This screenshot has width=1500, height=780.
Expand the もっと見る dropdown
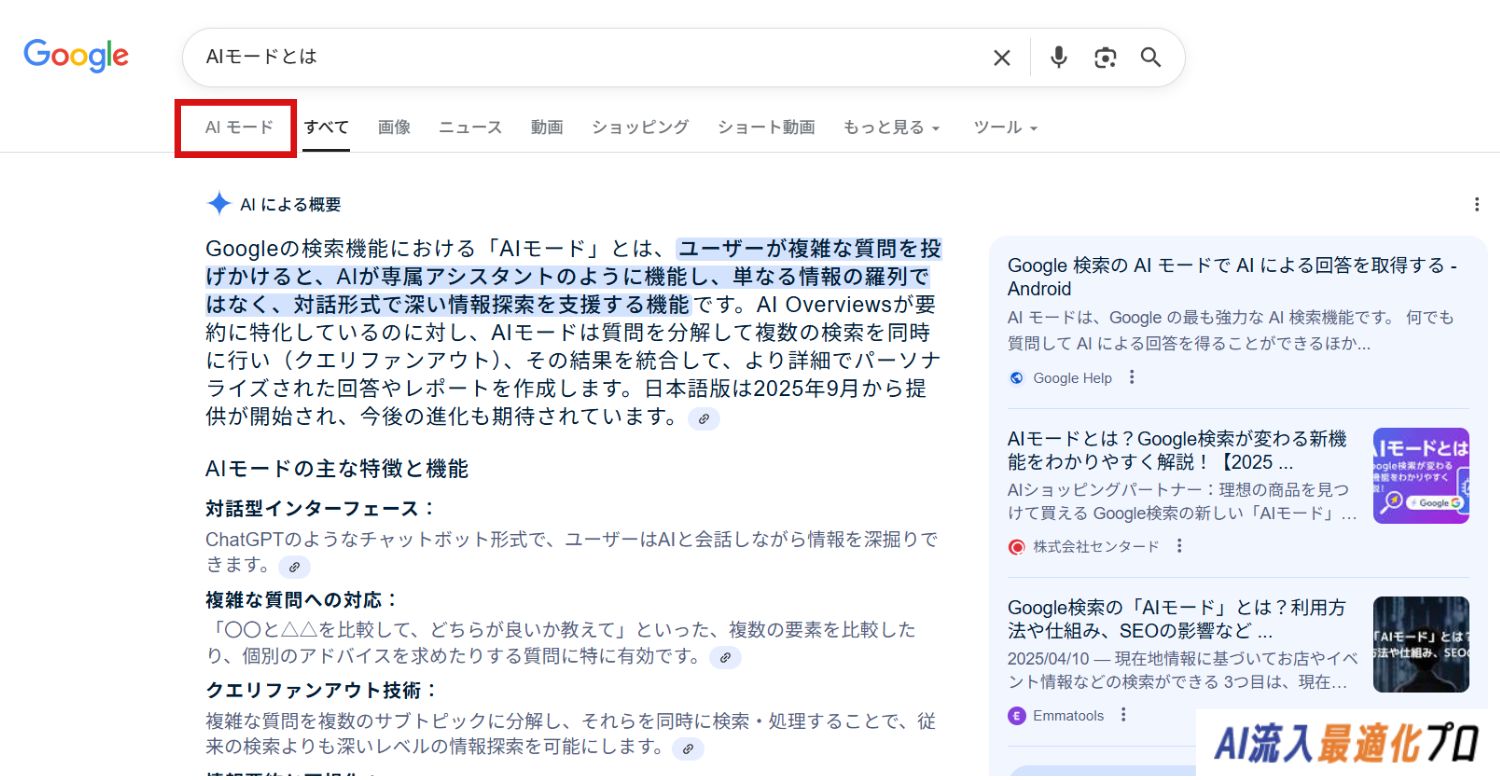[x=891, y=128]
